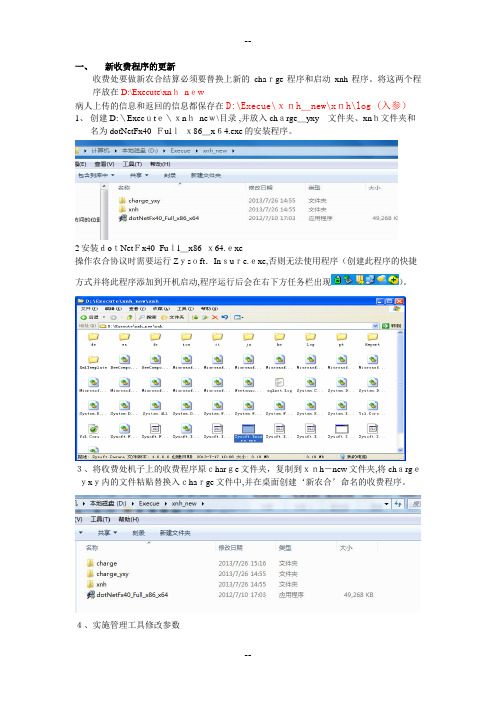Click 刻录 in top Explorer toolbar
Image resolution: width=496 pixels, height=702 pixels.
point(170,176)
